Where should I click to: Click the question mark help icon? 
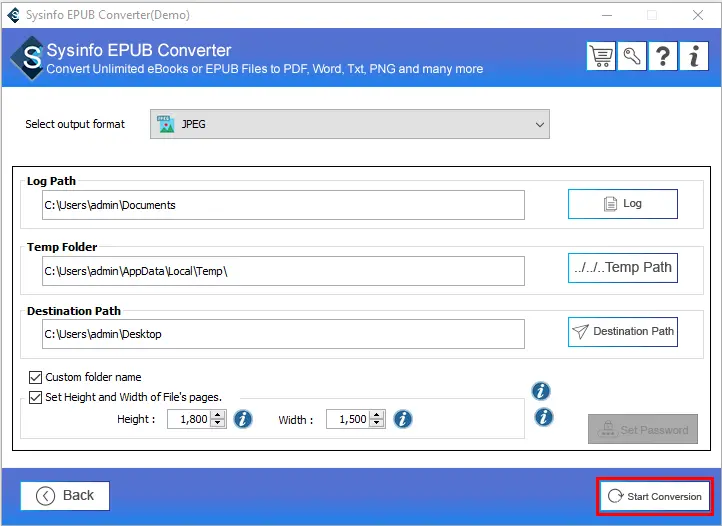pyautogui.click(x=663, y=56)
